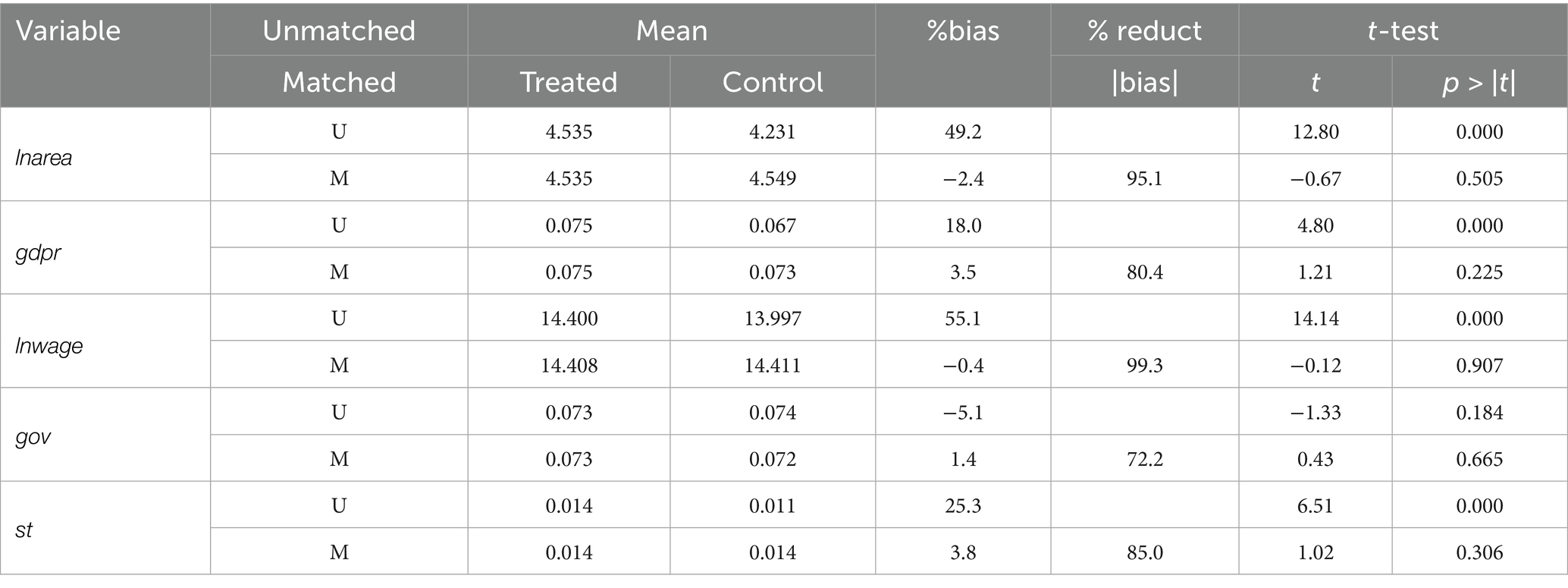The image size is (1568, 588).
Task: Click the 95.1 bias reduction cell
Action: point(1144,179)
